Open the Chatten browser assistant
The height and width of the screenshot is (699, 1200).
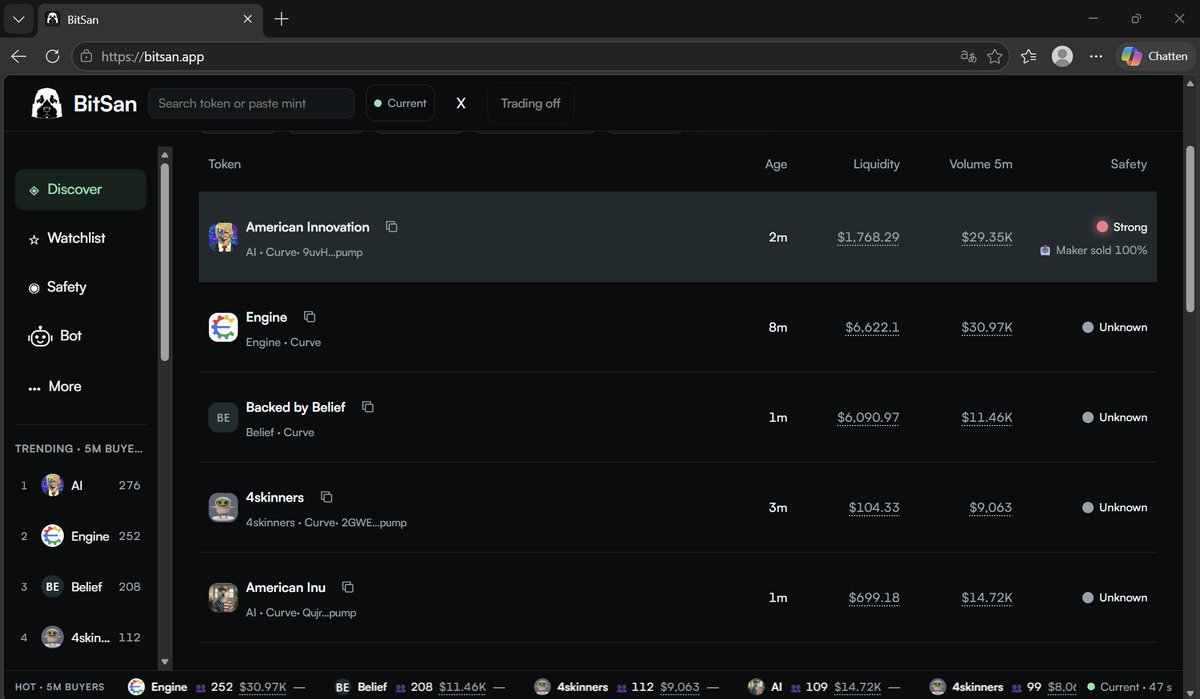point(1154,56)
